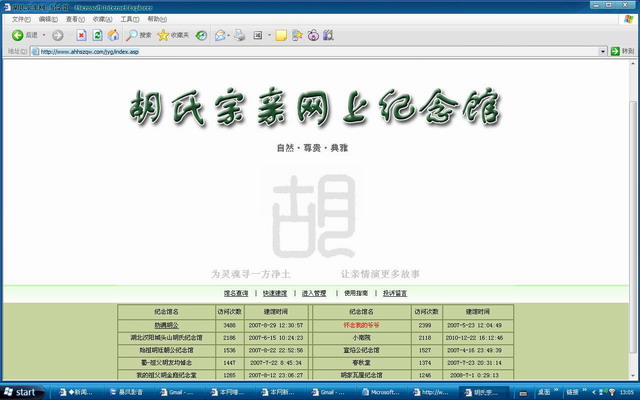Open 湖北汉阳城头山胡氏纪念馆 entry
Screen dimensions: 640x400
[167, 338]
